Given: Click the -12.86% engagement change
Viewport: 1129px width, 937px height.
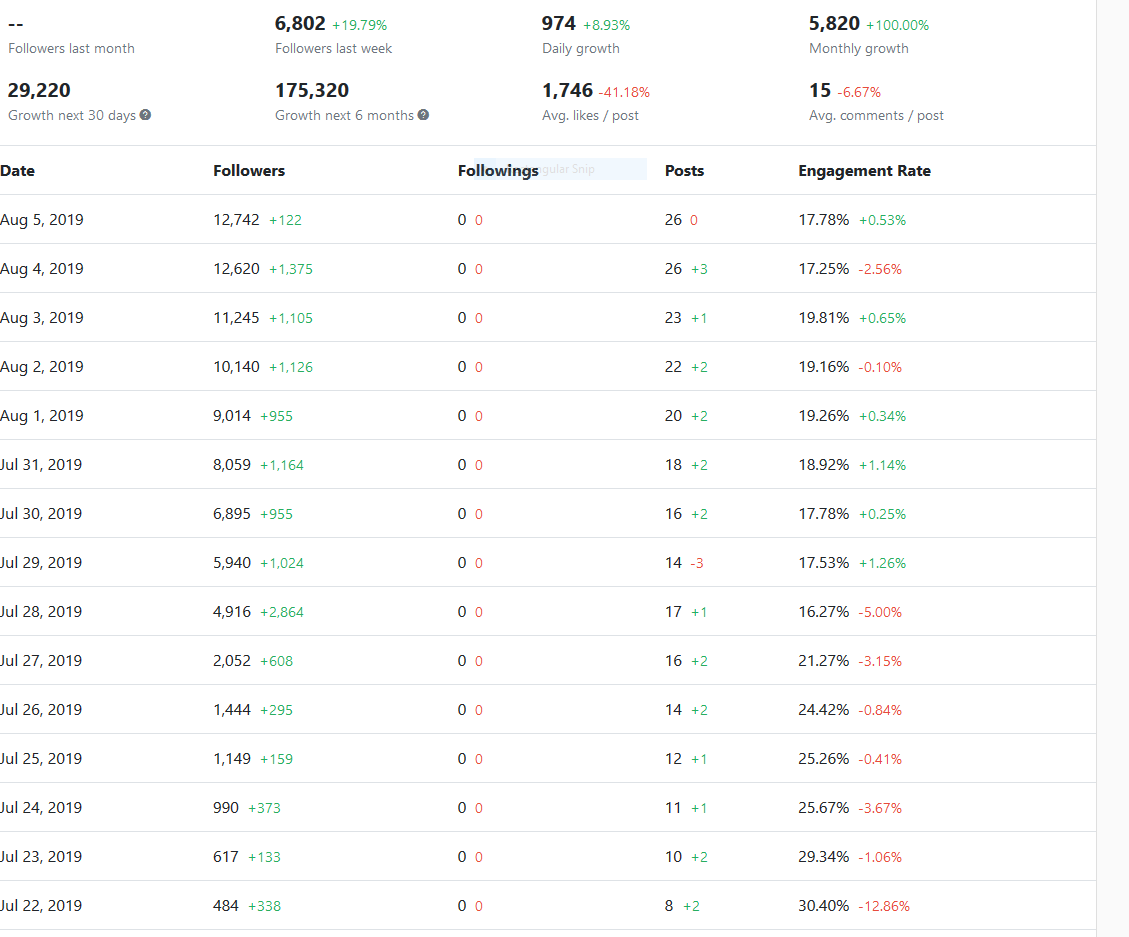Looking at the screenshot, I should (x=884, y=906).
